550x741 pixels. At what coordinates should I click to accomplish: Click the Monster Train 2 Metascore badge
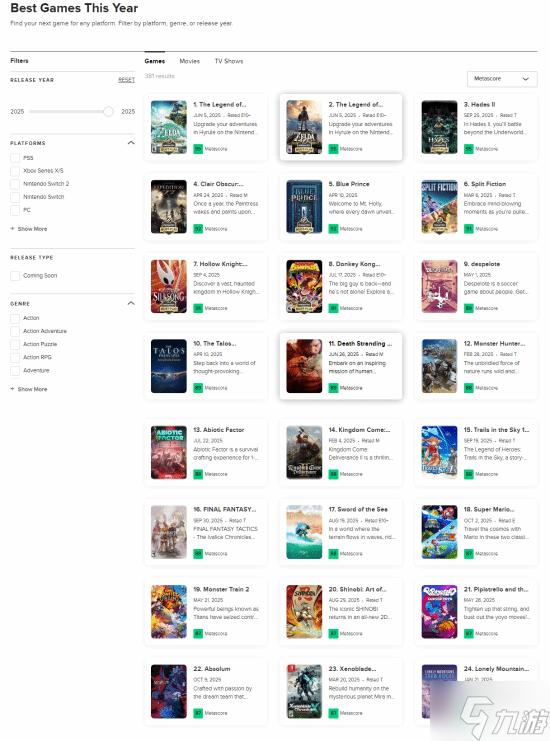coord(198,633)
